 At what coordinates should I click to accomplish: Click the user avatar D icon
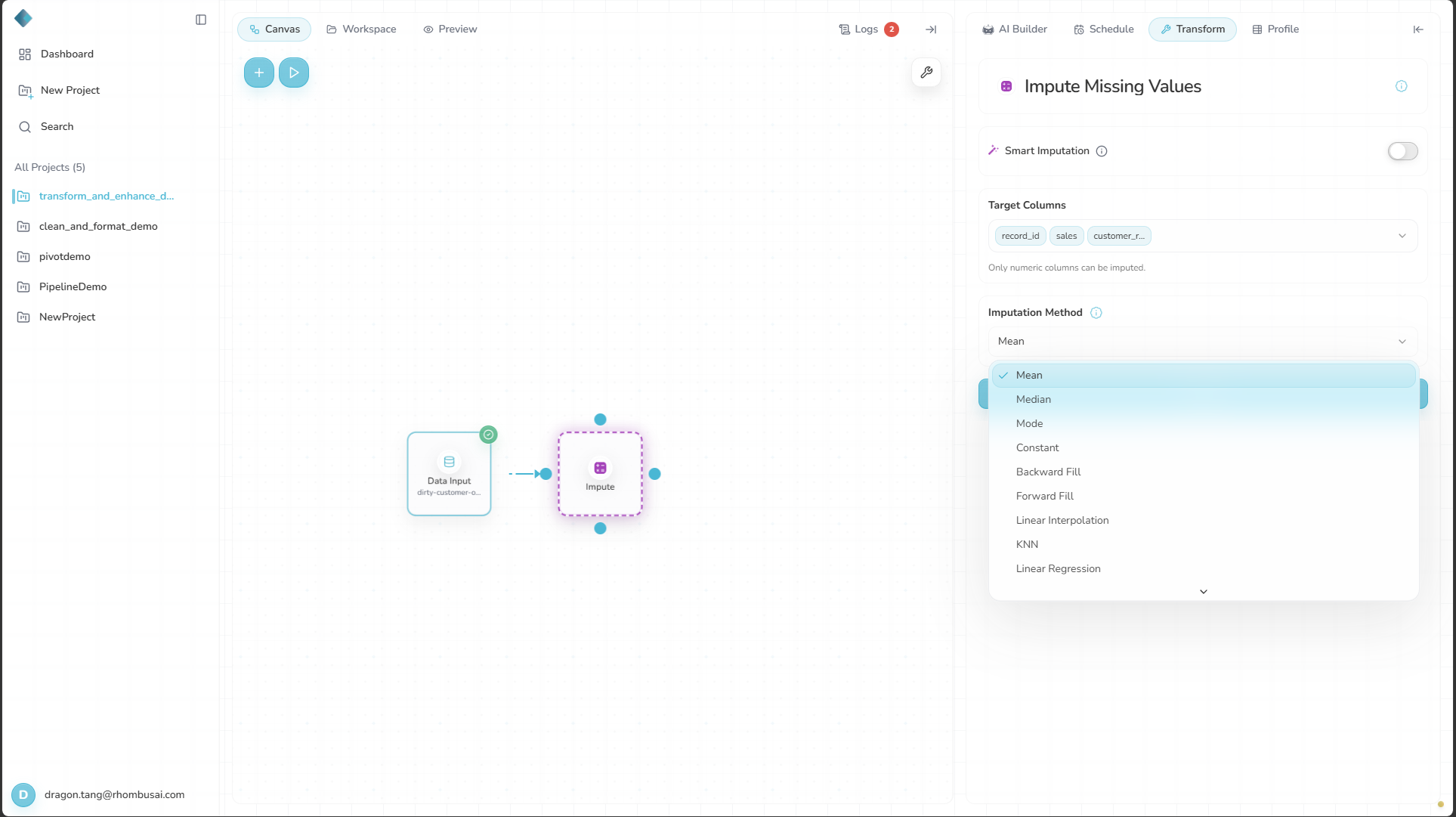click(23, 795)
